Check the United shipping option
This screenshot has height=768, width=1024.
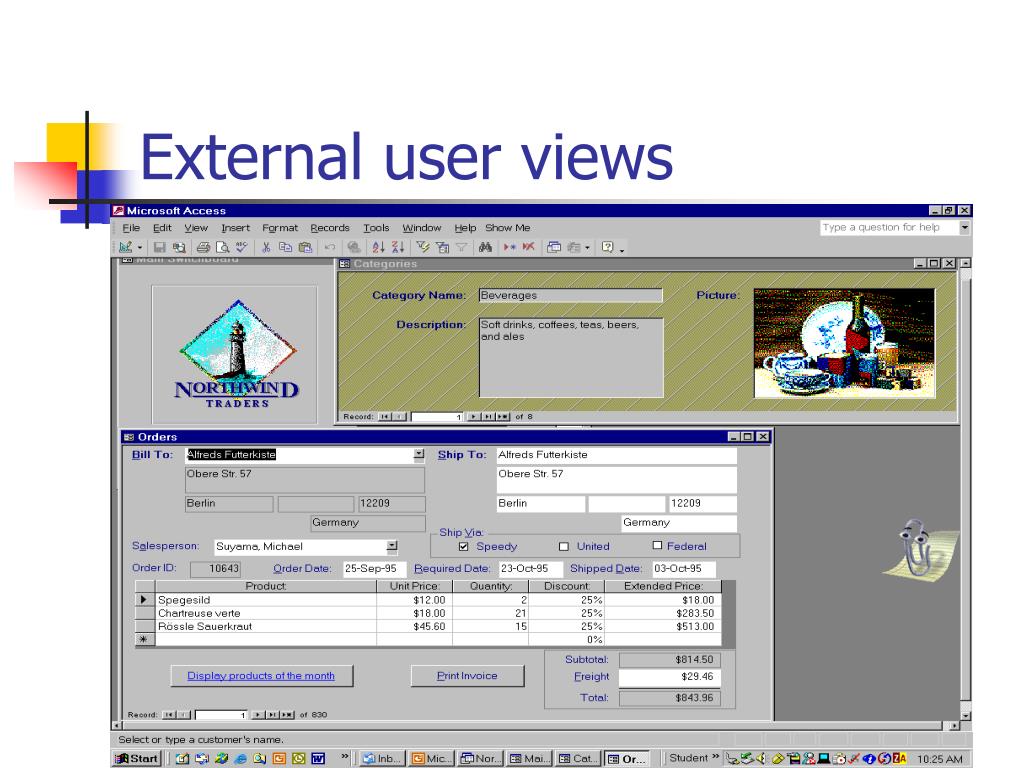pos(564,547)
